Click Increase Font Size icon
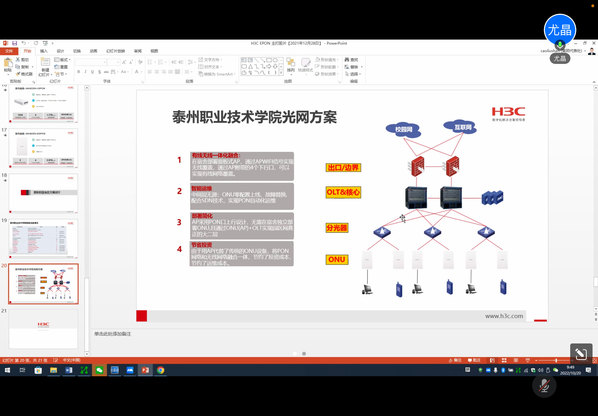Viewport: 598px width, 416px height. coord(124,62)
